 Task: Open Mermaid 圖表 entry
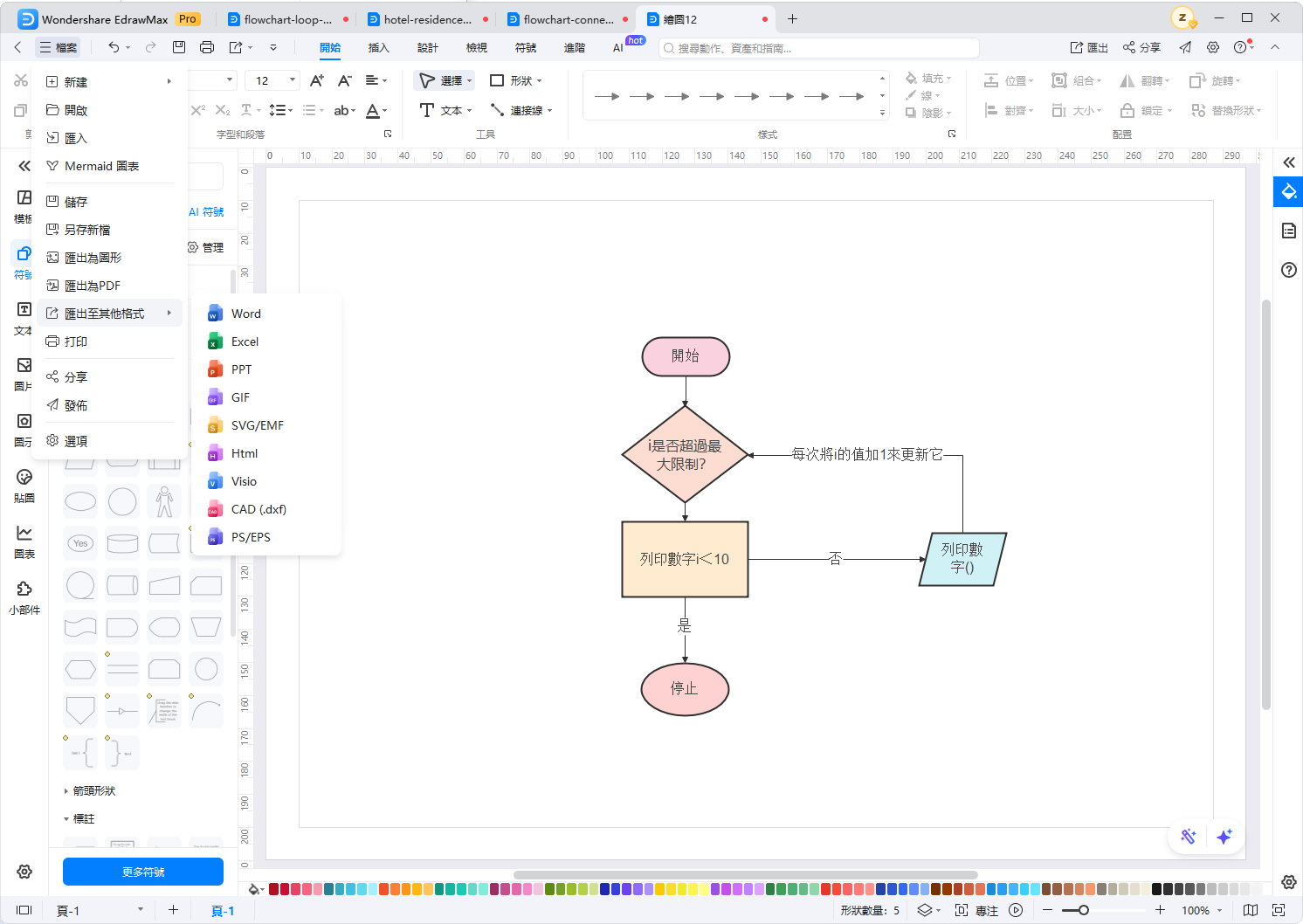(x=109, y=166)
